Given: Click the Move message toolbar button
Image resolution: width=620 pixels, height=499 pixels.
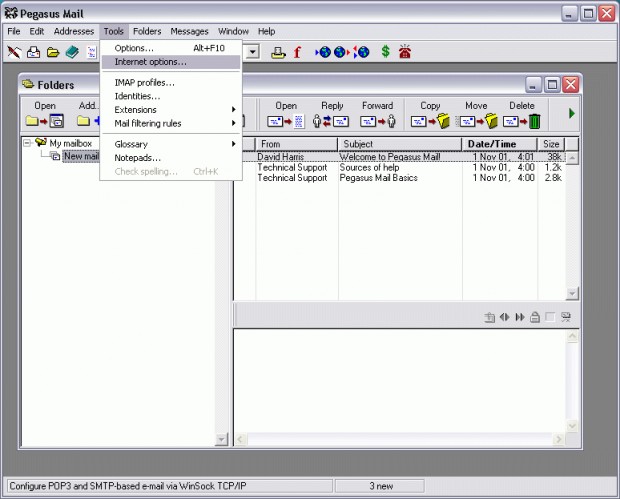Looking at the screenshot, I should click(476, 114).
